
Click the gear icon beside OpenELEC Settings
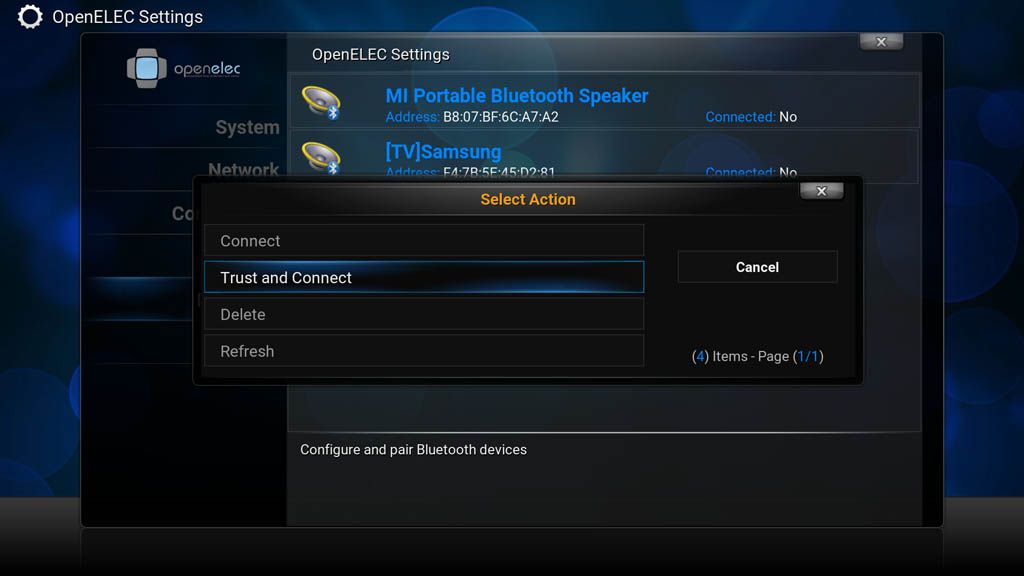(x=29, y=16)
